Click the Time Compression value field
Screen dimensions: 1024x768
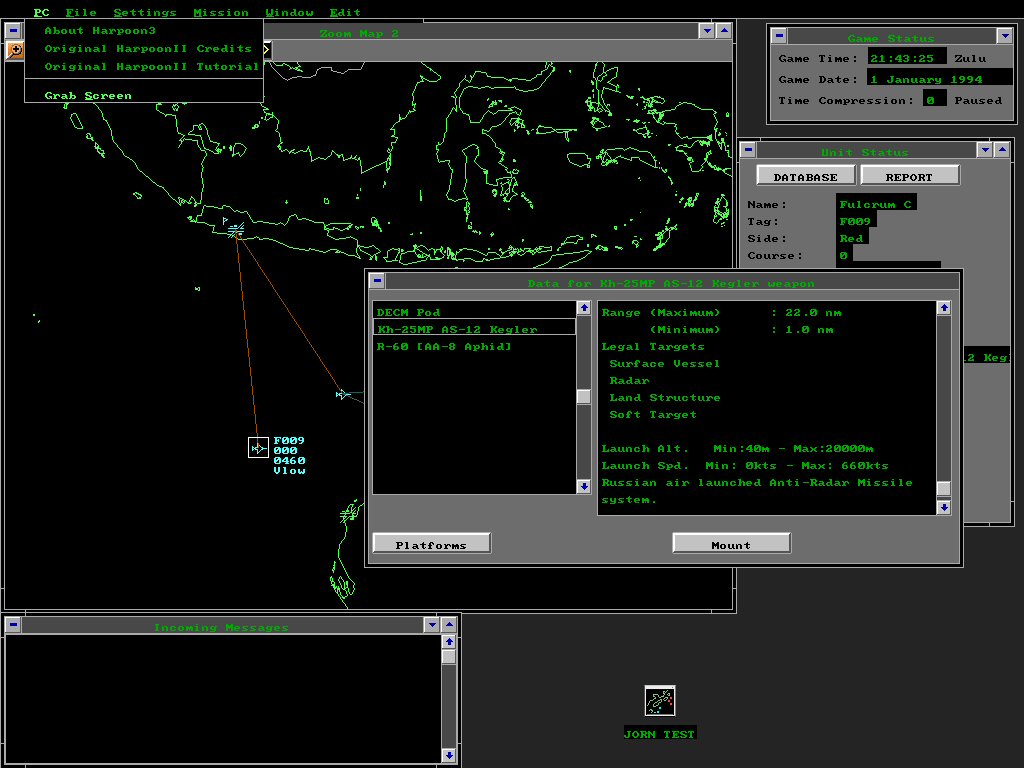[935, 100]
